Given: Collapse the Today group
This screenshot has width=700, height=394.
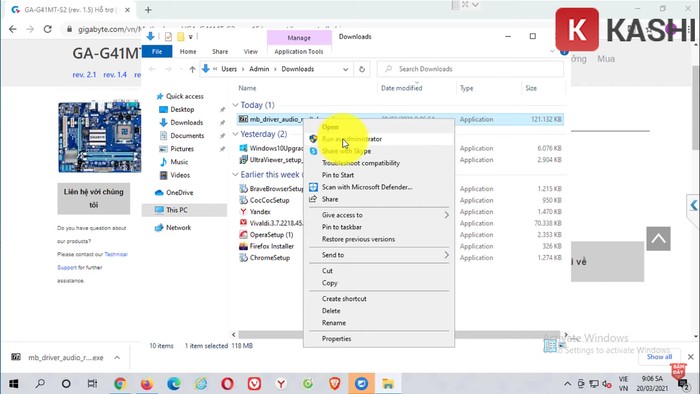Looking at the screenshot, I should (235, 105).
